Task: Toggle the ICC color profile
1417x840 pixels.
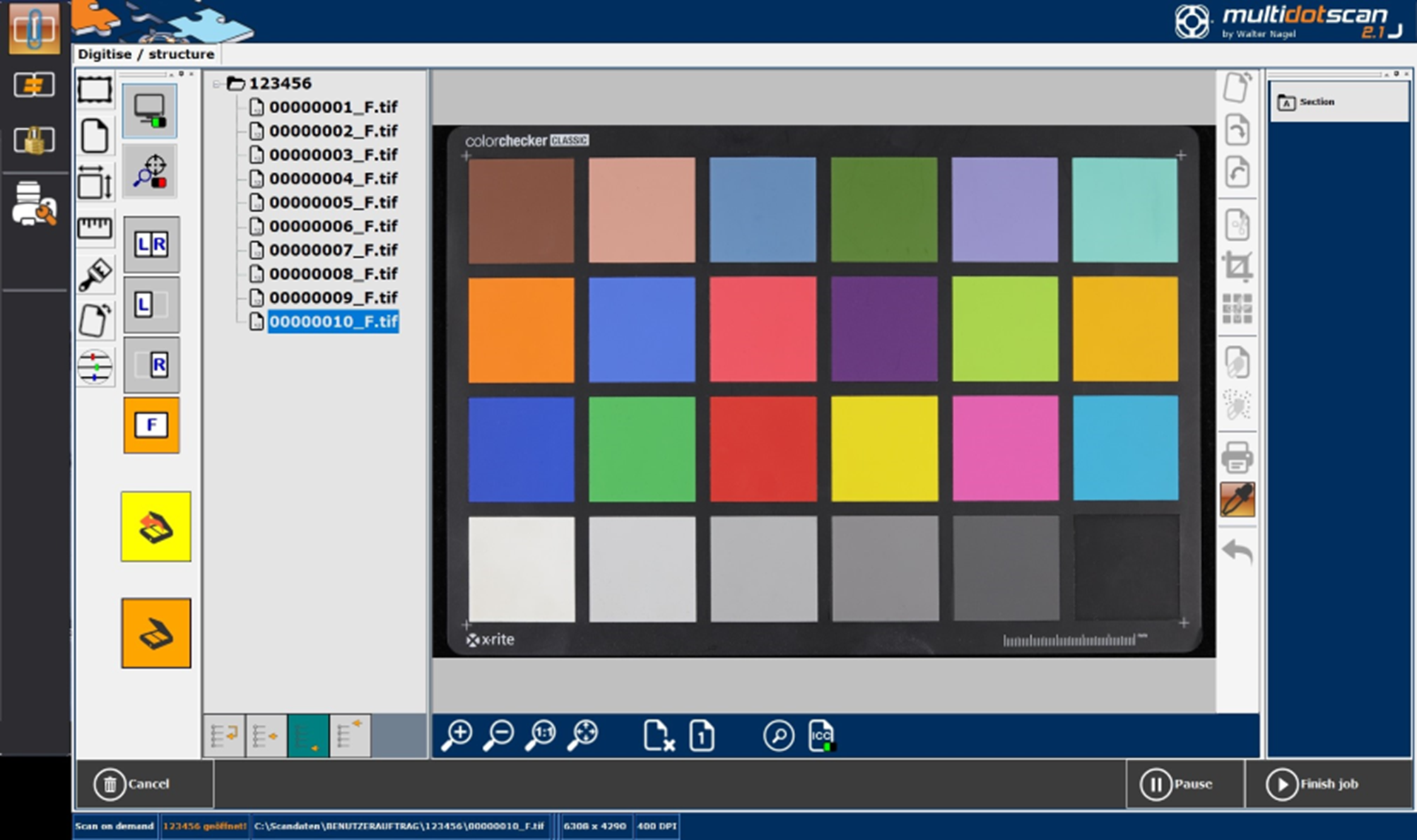Action: click(821, 735)
